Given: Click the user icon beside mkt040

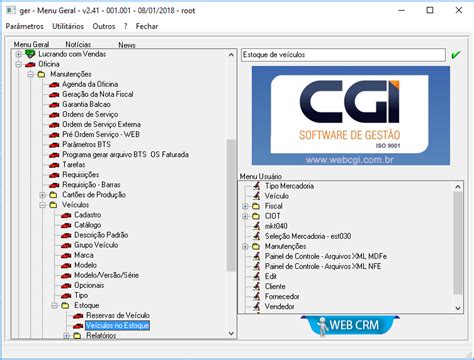Looking at the screenshot, I should 256,226.
